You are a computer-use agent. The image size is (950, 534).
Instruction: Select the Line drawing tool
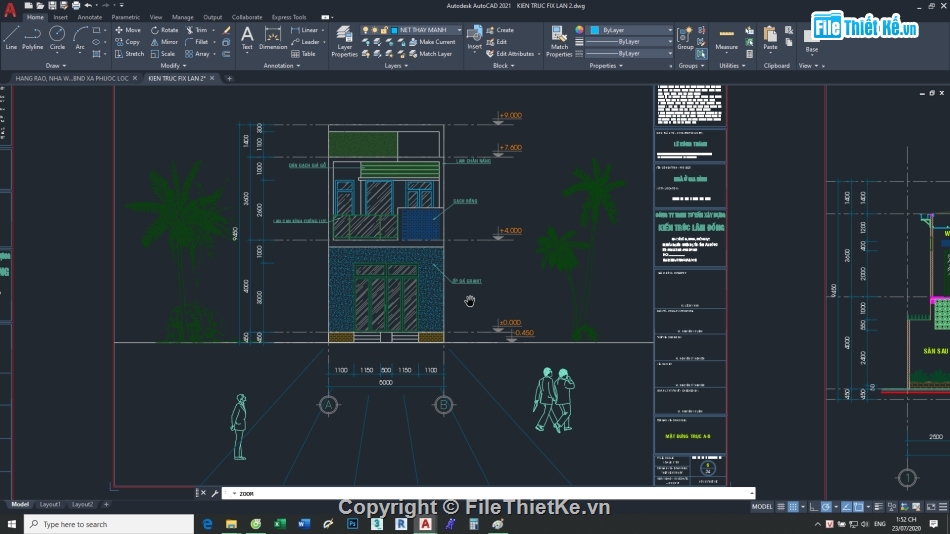11,38
